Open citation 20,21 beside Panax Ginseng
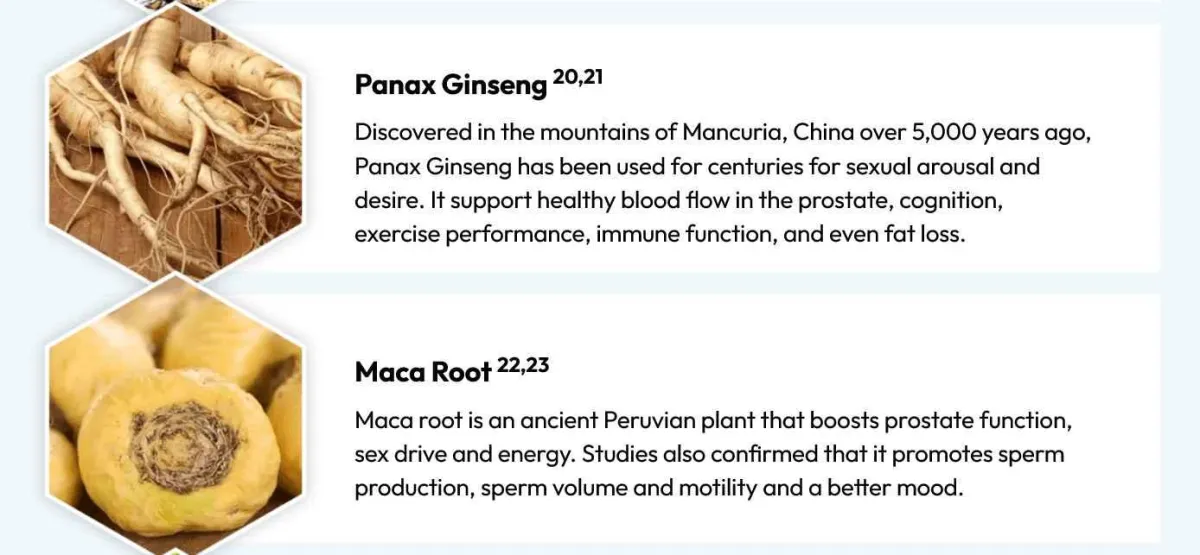 tap(577, 77)
